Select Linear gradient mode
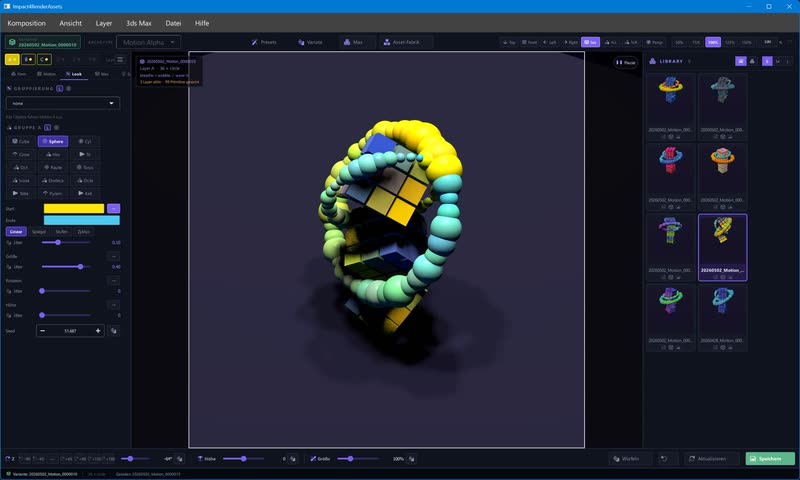The image size is (800, 480). 16,232
